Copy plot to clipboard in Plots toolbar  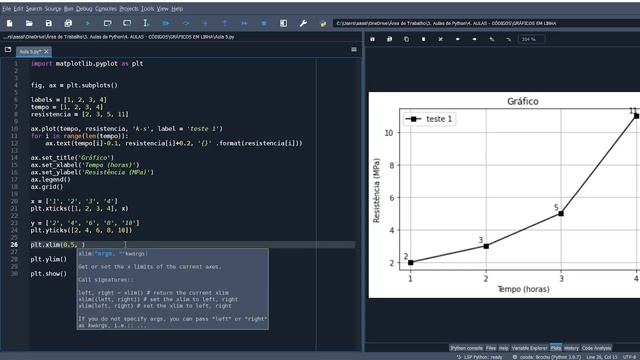point(406,39)
